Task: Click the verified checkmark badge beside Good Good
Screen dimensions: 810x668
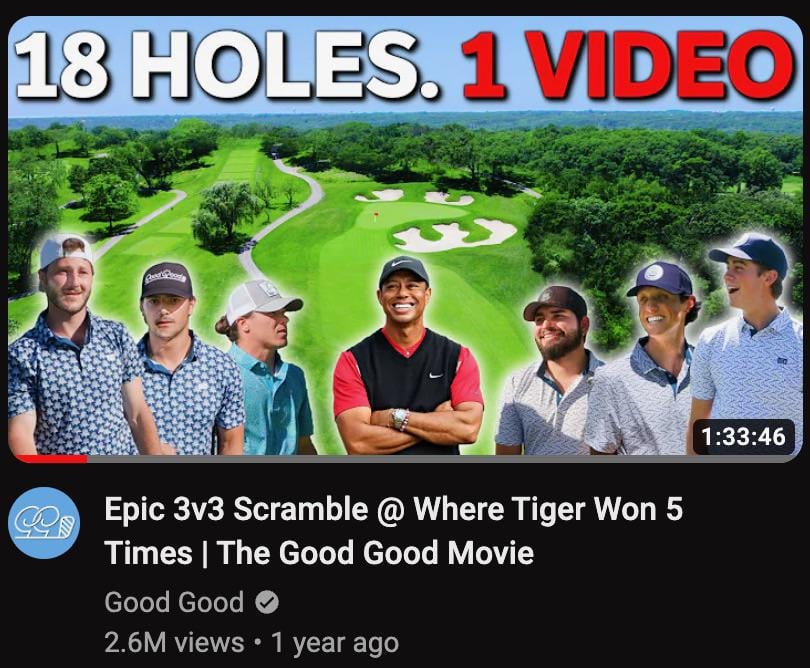Action: [267, 602]
